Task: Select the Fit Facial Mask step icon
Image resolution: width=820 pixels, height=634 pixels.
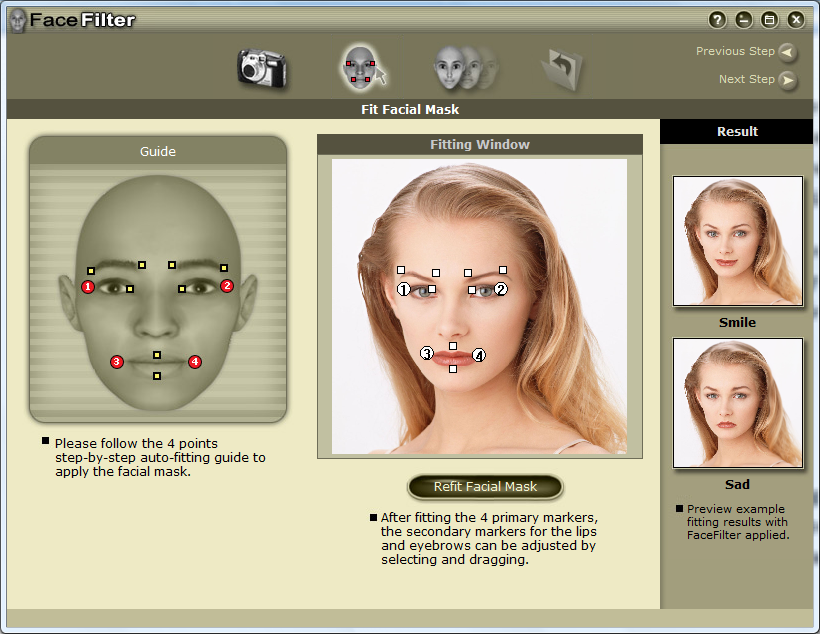Action: coord(362,67)
